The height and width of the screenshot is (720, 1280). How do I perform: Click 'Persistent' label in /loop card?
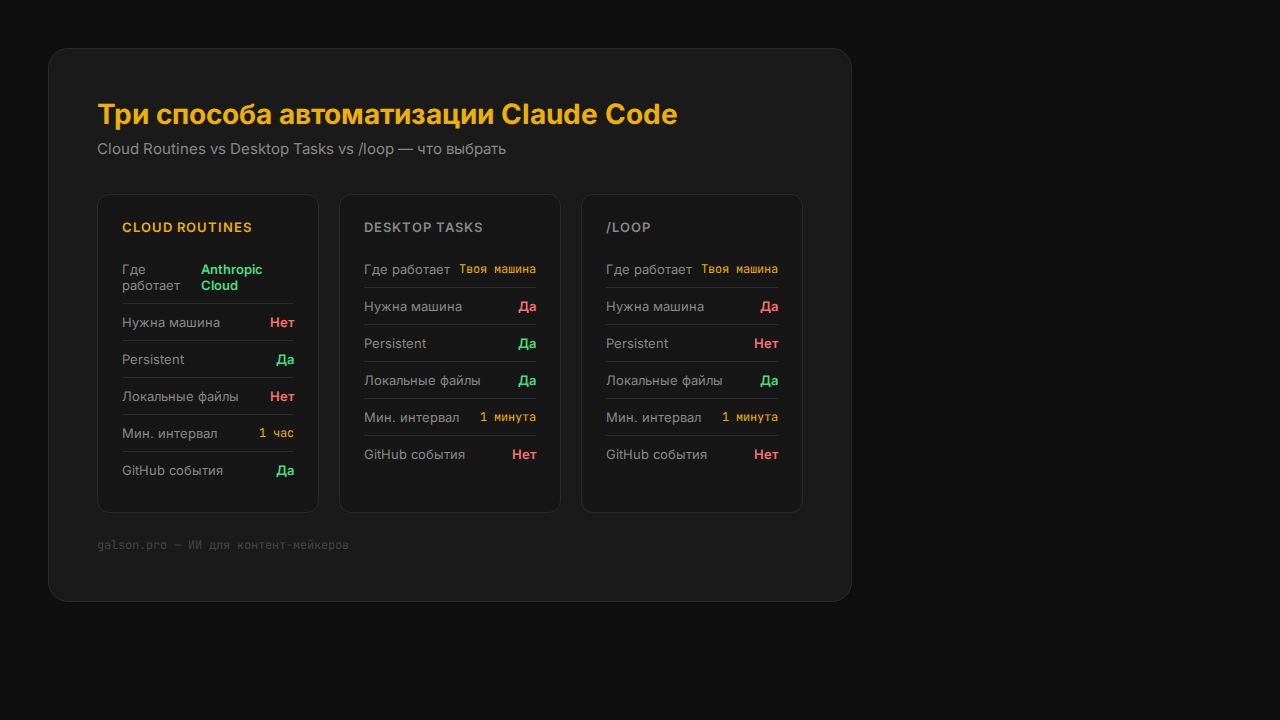tap(637, 344)
